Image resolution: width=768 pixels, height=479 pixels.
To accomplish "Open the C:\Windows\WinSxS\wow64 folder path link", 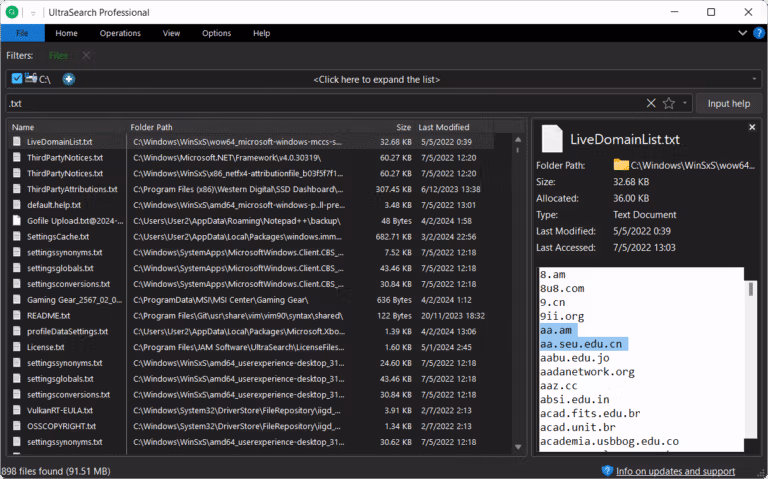I will 693,166.
